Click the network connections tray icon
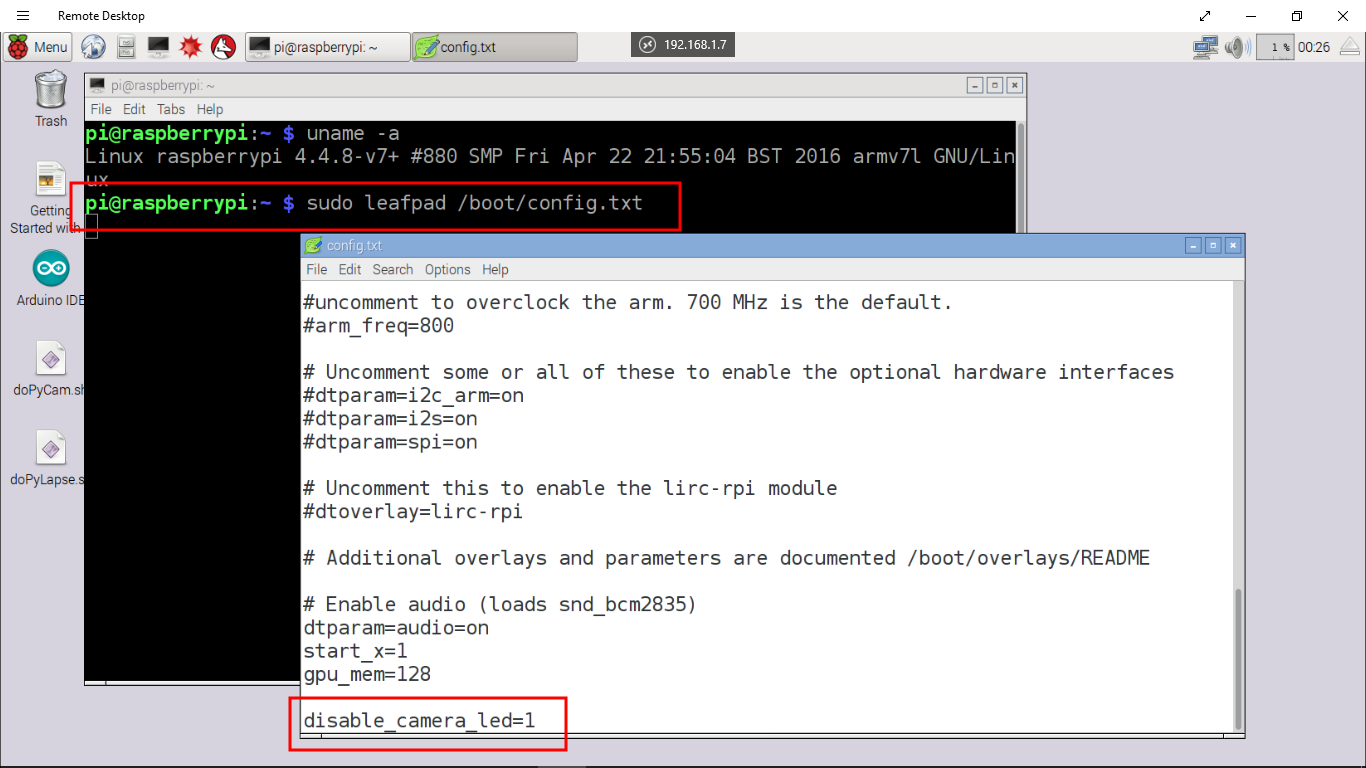 (x=1204, y=46)
